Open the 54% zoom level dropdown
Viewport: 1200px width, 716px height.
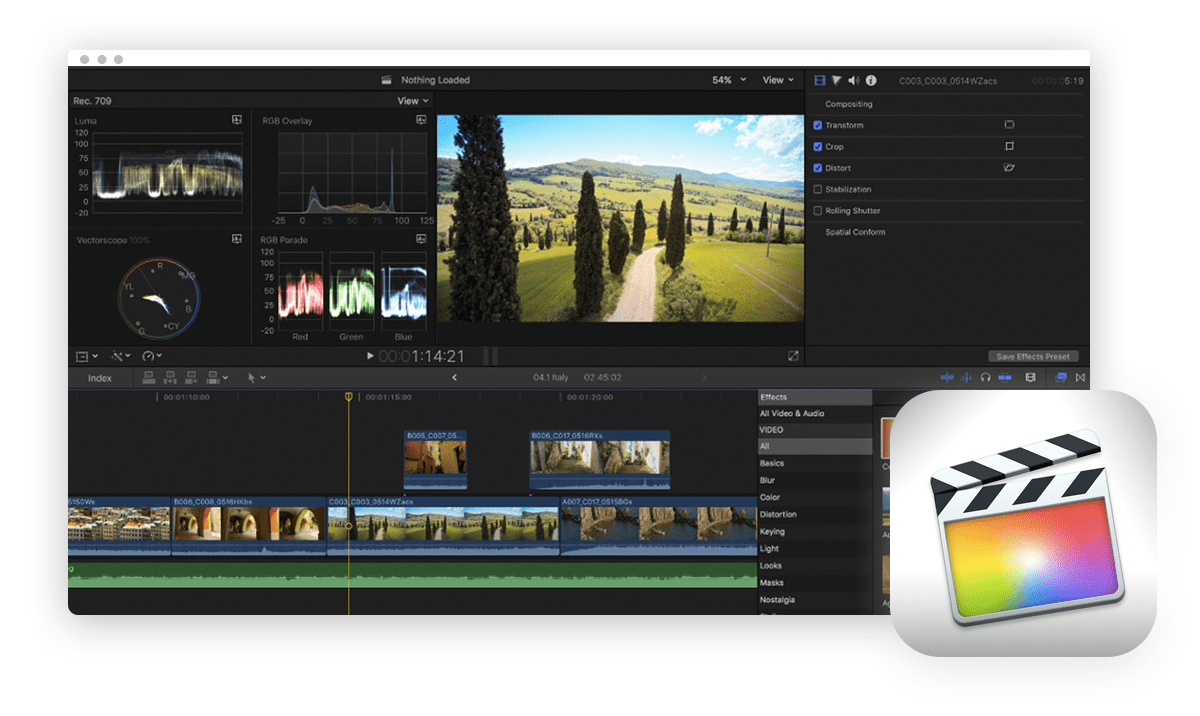(x=729, y=80)
